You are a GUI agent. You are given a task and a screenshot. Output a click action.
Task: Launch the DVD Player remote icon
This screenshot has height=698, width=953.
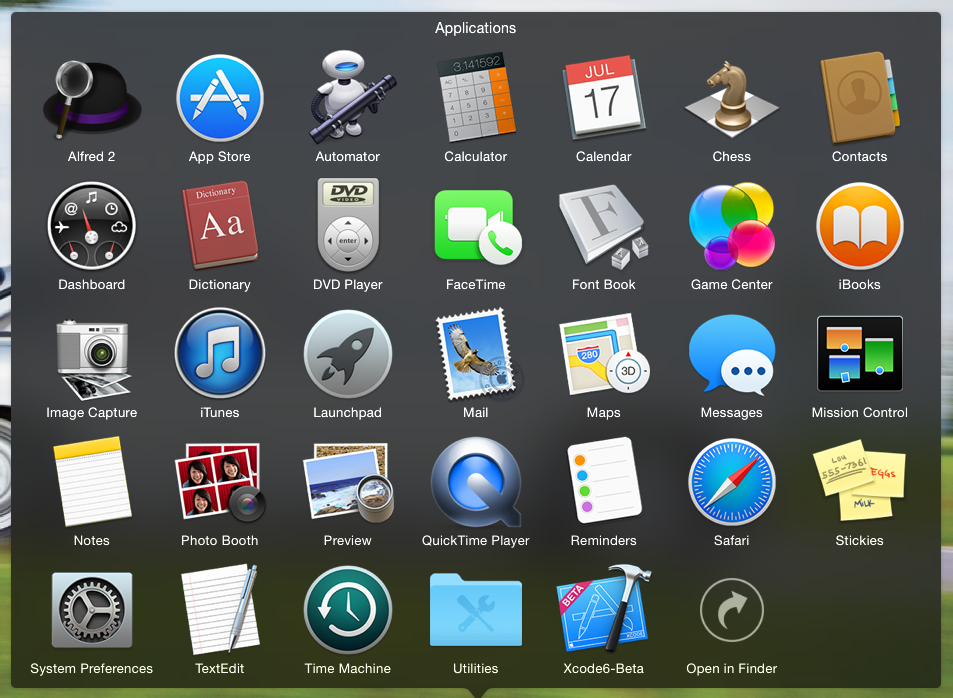click(x=348, y=225)
